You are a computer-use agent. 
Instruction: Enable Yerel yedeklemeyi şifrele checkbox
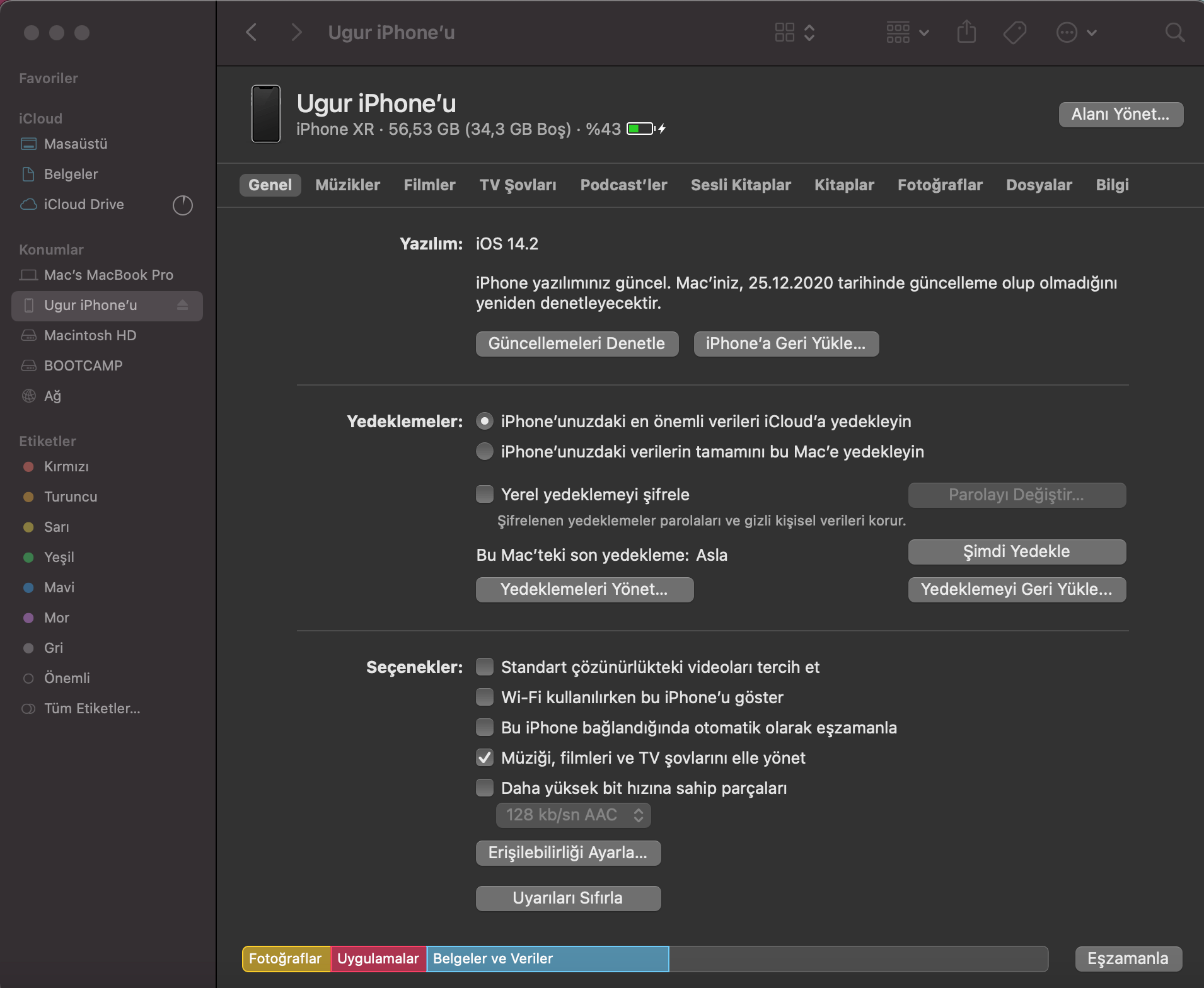[x=485, y=495]
